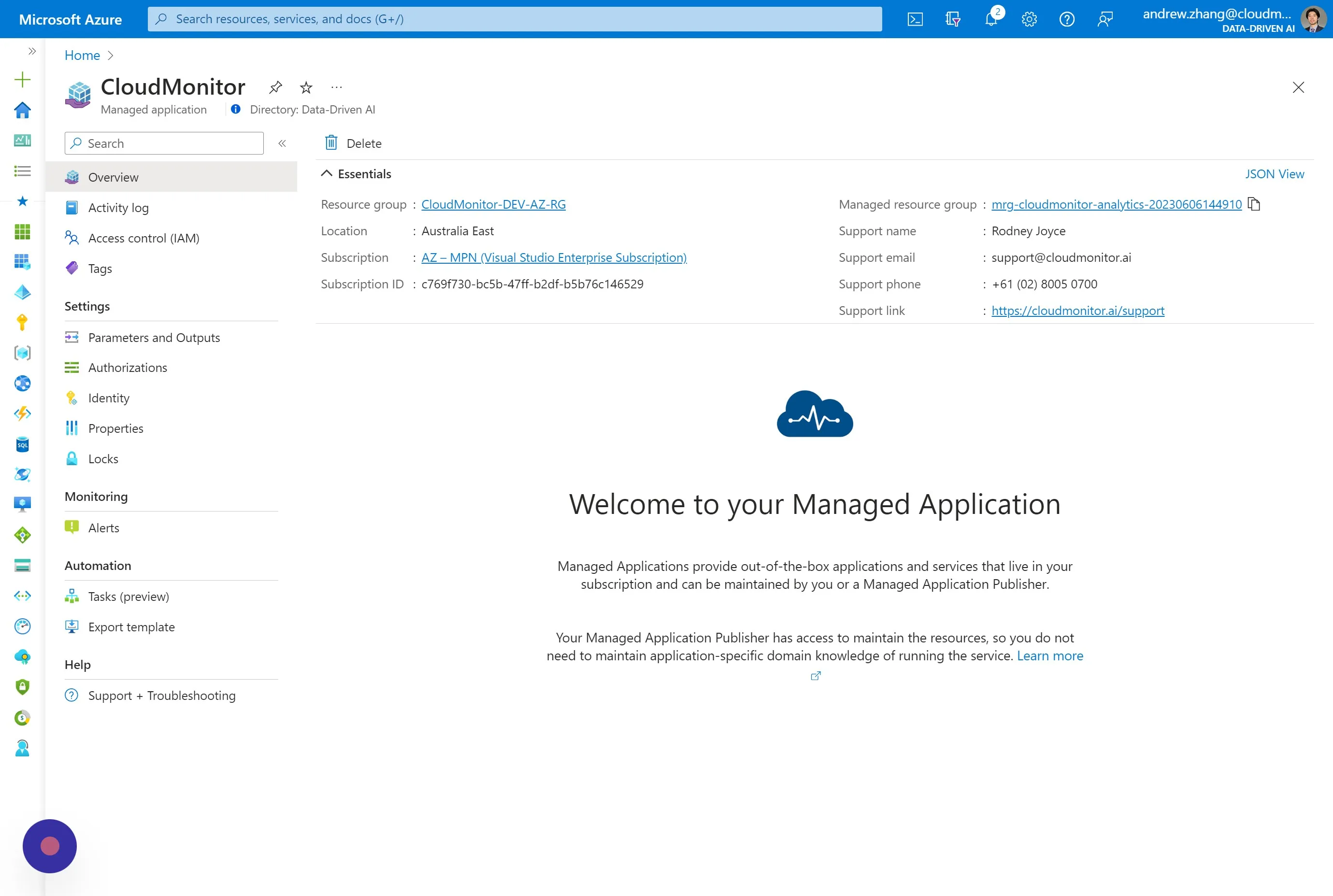1333x896 pixels.
Task: Click the account avatar picture
Action: coord(1314,19)
